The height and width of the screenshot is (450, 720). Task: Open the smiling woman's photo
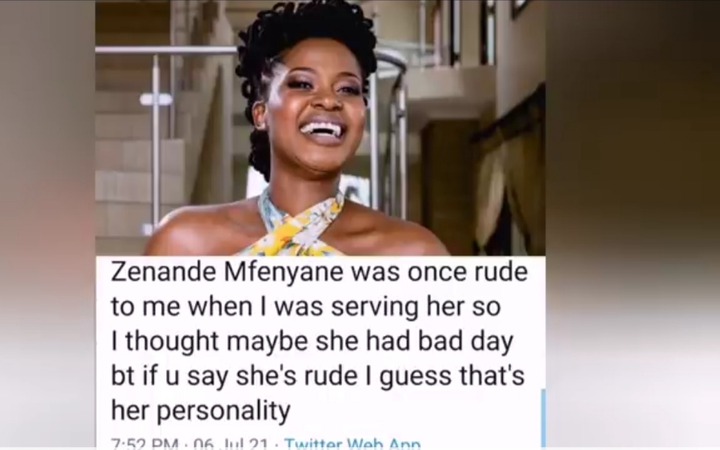[x=320, y=128]
